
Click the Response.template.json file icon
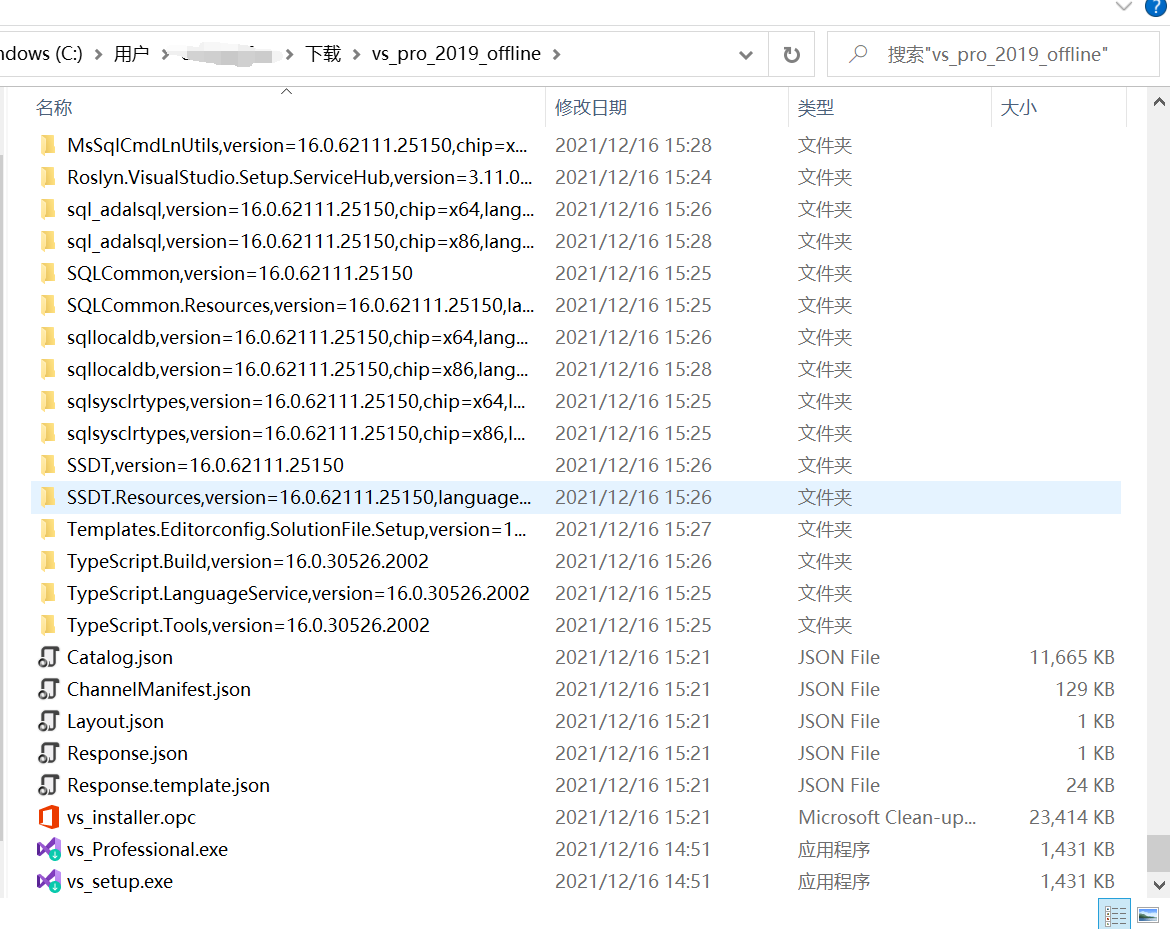tap(49, 786)
